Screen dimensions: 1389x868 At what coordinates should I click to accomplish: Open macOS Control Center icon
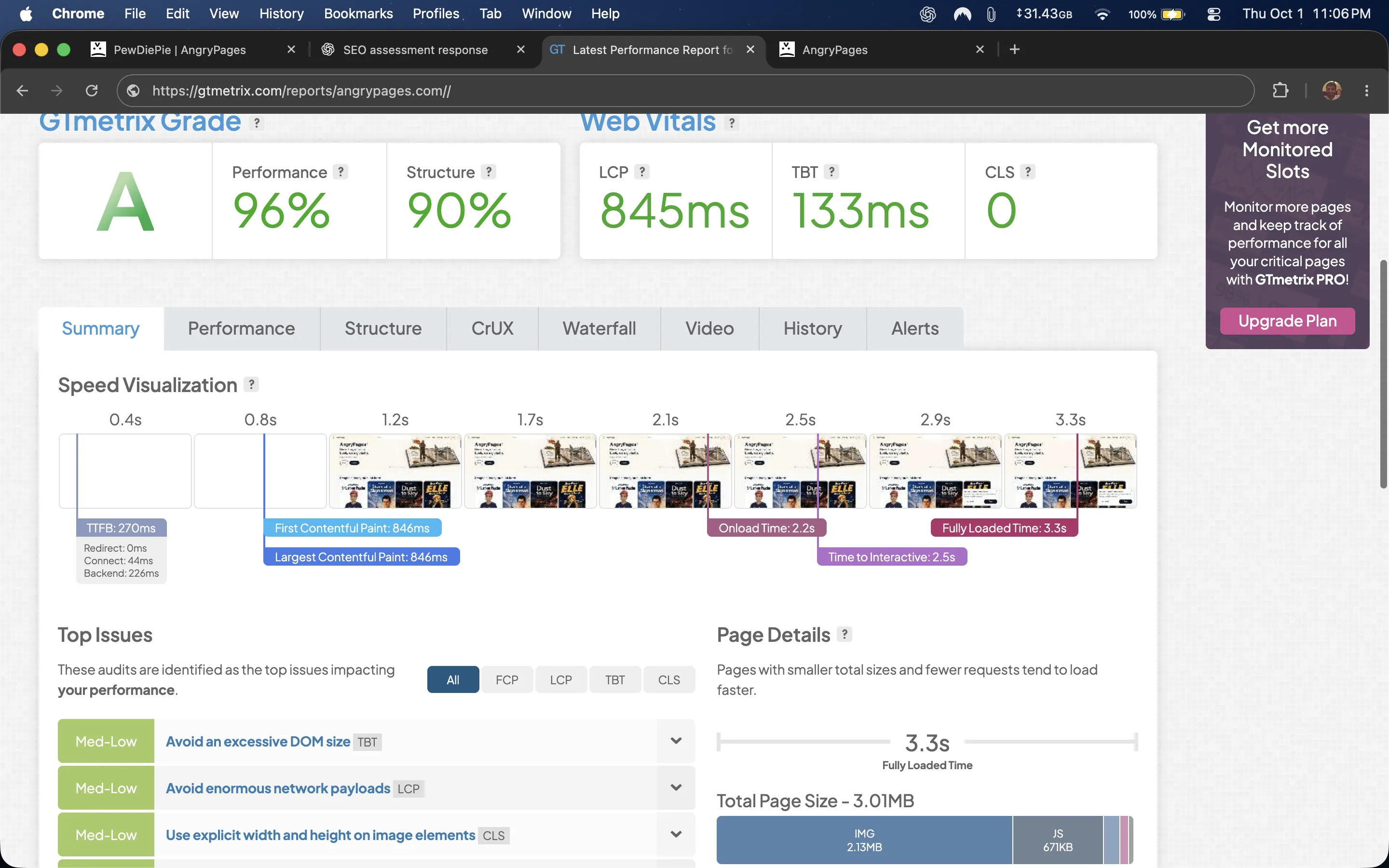click(1213, 14)
